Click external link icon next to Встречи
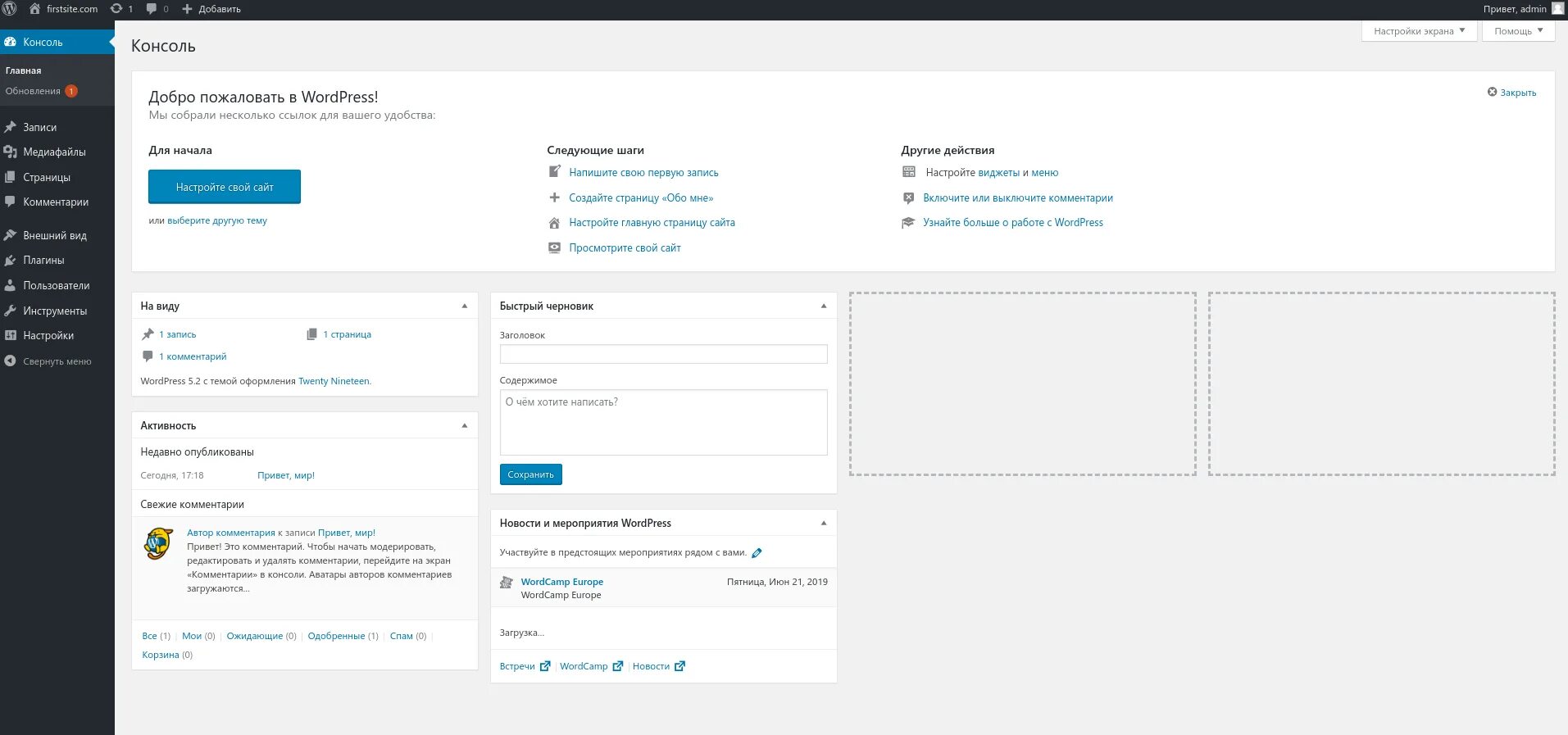Screen dimensions: 1568x735 coord(545,666)
